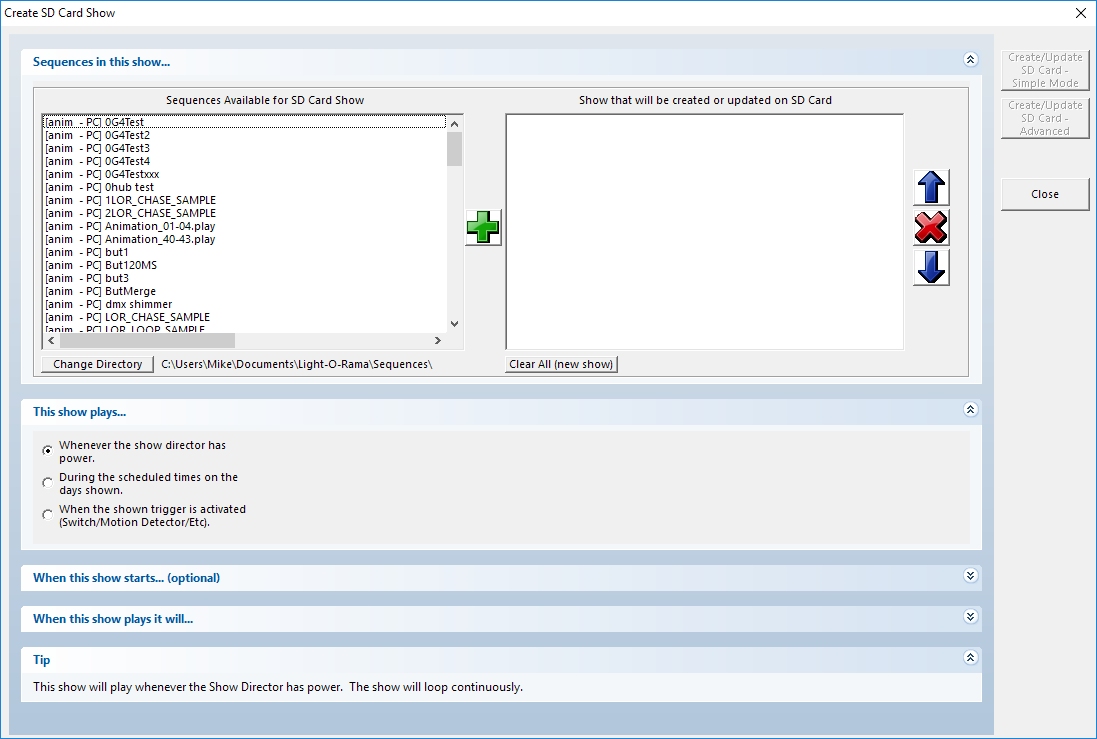Select the 0G4Test2 sequence in list
Viewport: 1097px width, 739px height.
(x=127, y=135)
